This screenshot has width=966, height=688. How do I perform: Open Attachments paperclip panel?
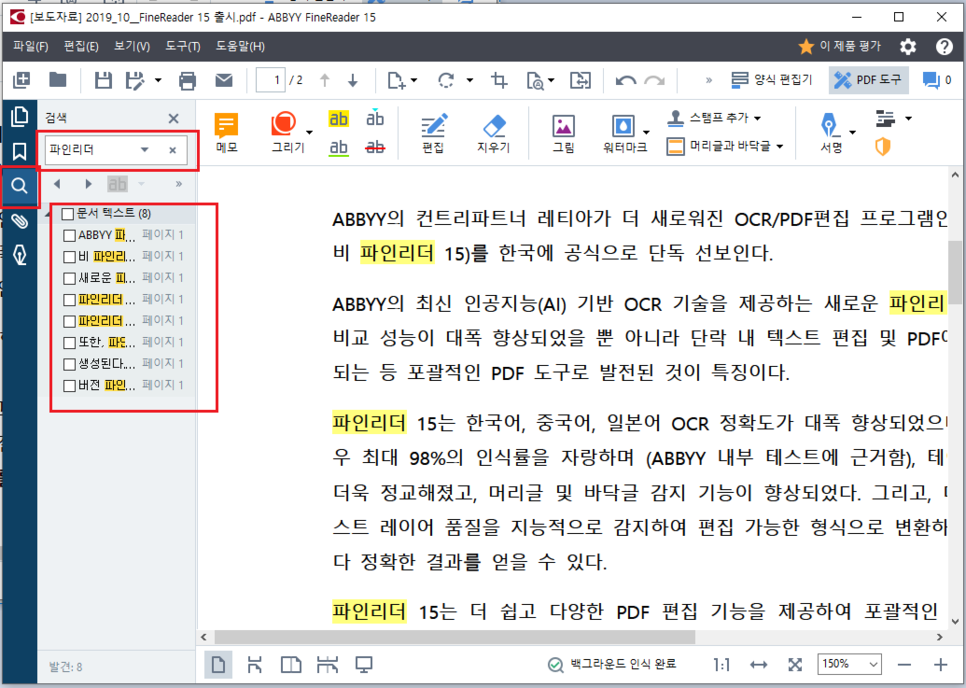pos(20,221)
